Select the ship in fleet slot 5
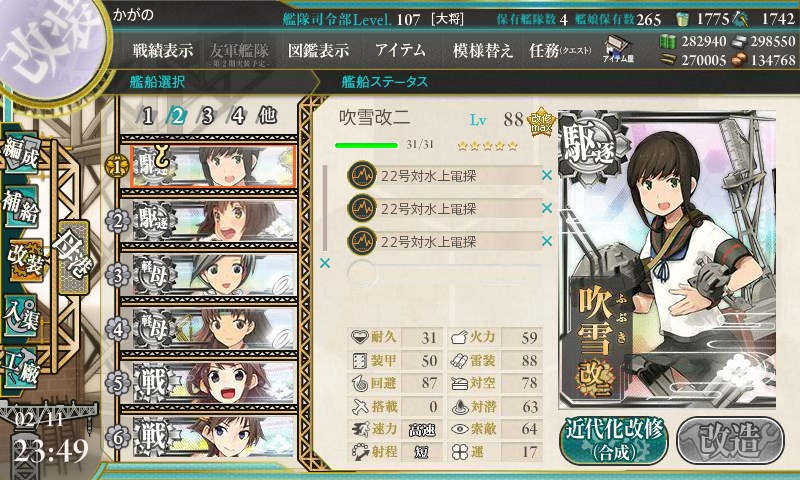The height and width of the screenshot is (480, 800). tap(213, 383)
